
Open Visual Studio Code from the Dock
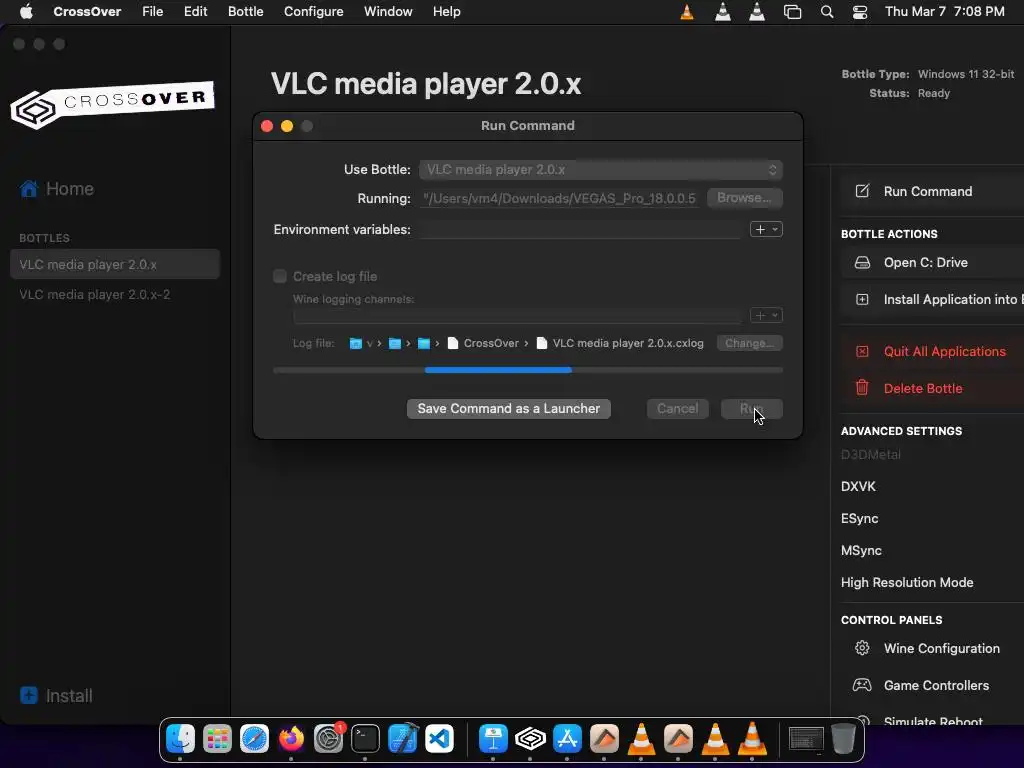440,739
